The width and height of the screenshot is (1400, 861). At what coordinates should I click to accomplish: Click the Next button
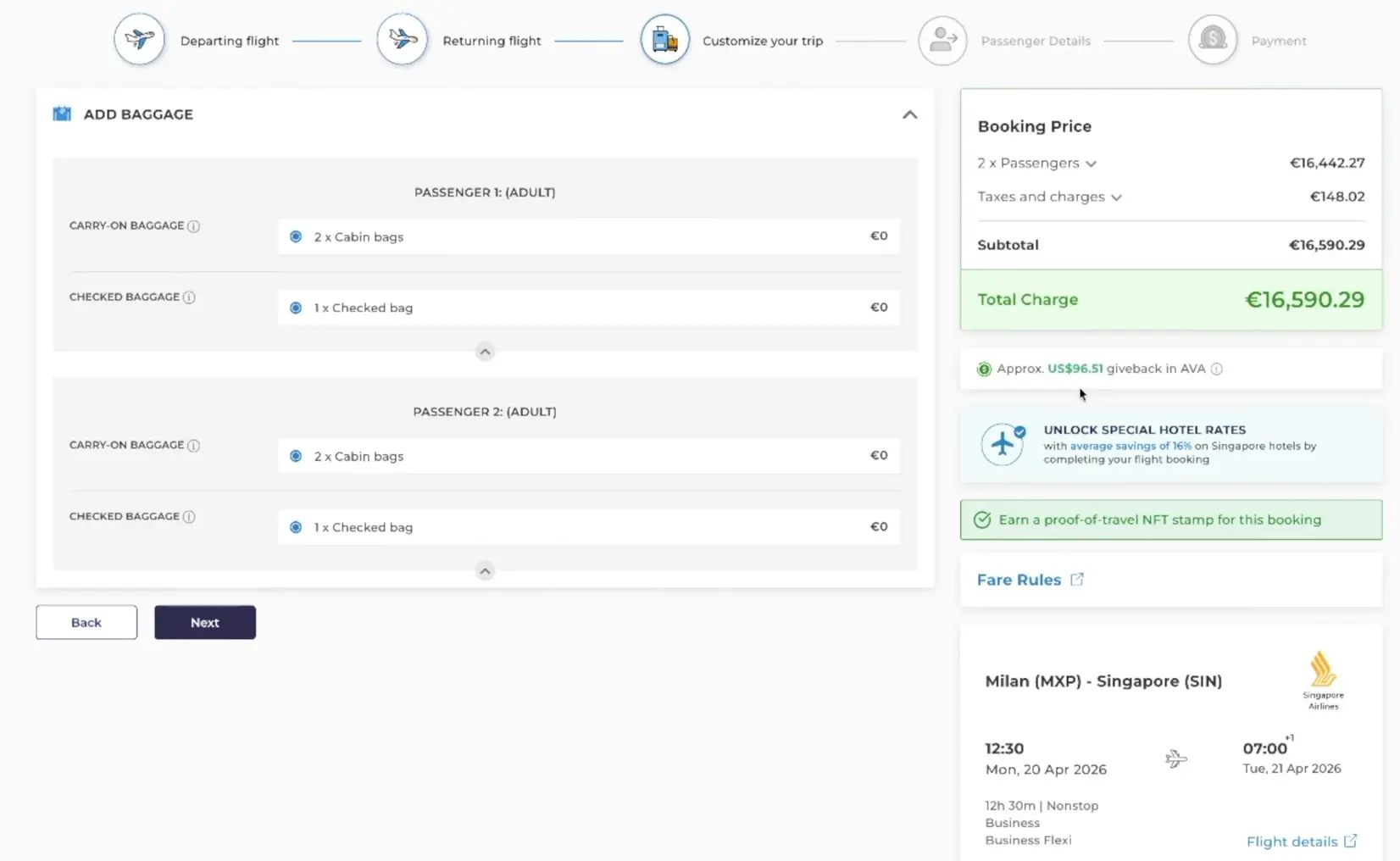[x=205, y=622]
